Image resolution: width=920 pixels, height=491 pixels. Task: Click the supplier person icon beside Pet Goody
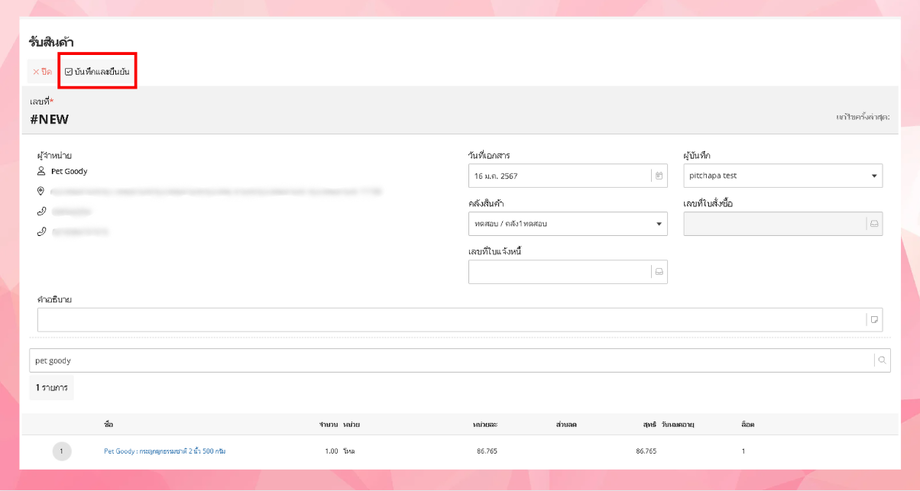click(x=41, y=171)
